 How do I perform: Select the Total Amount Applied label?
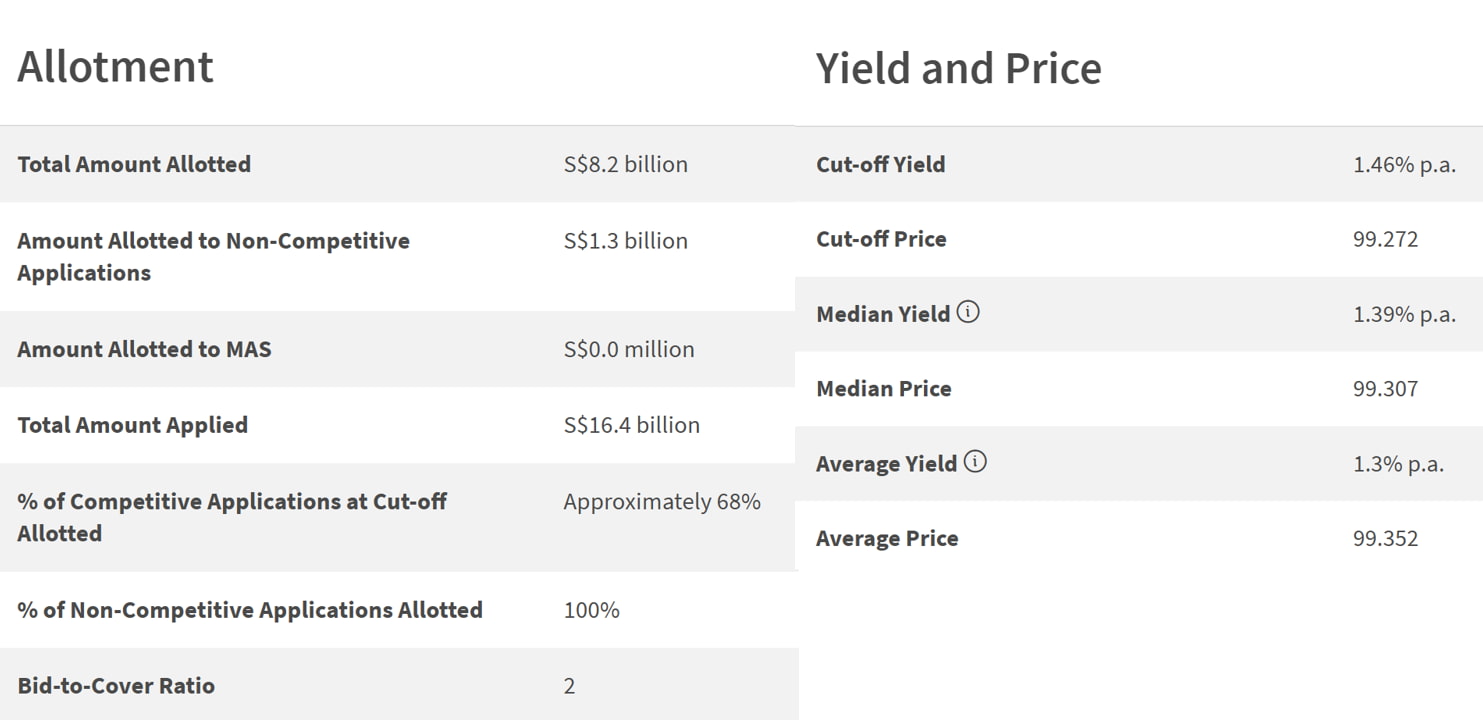pos(132,425)
